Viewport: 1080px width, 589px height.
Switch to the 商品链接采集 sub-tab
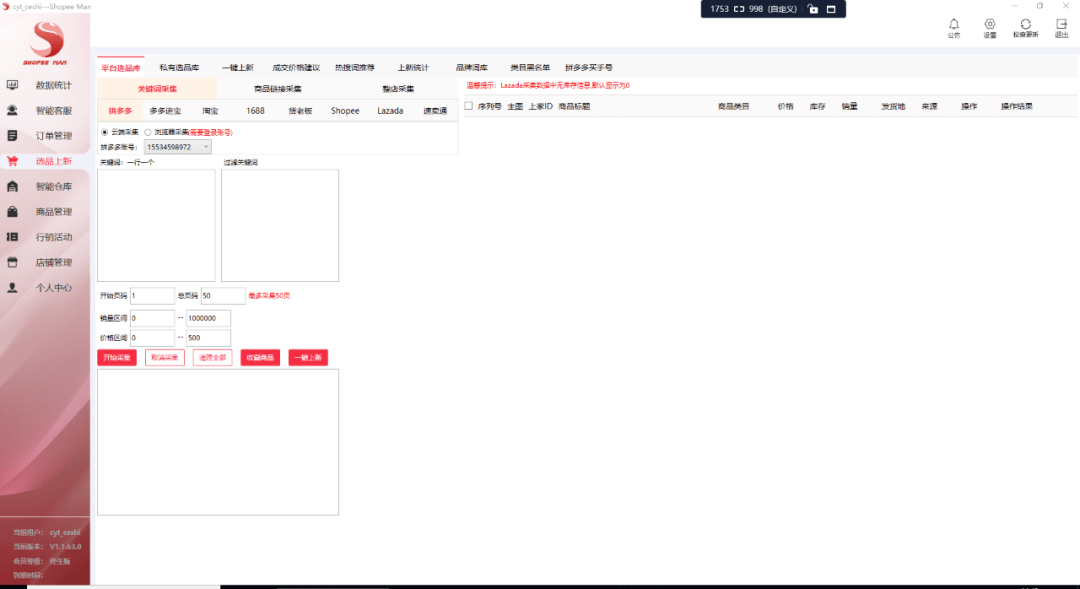click(278, 89)
